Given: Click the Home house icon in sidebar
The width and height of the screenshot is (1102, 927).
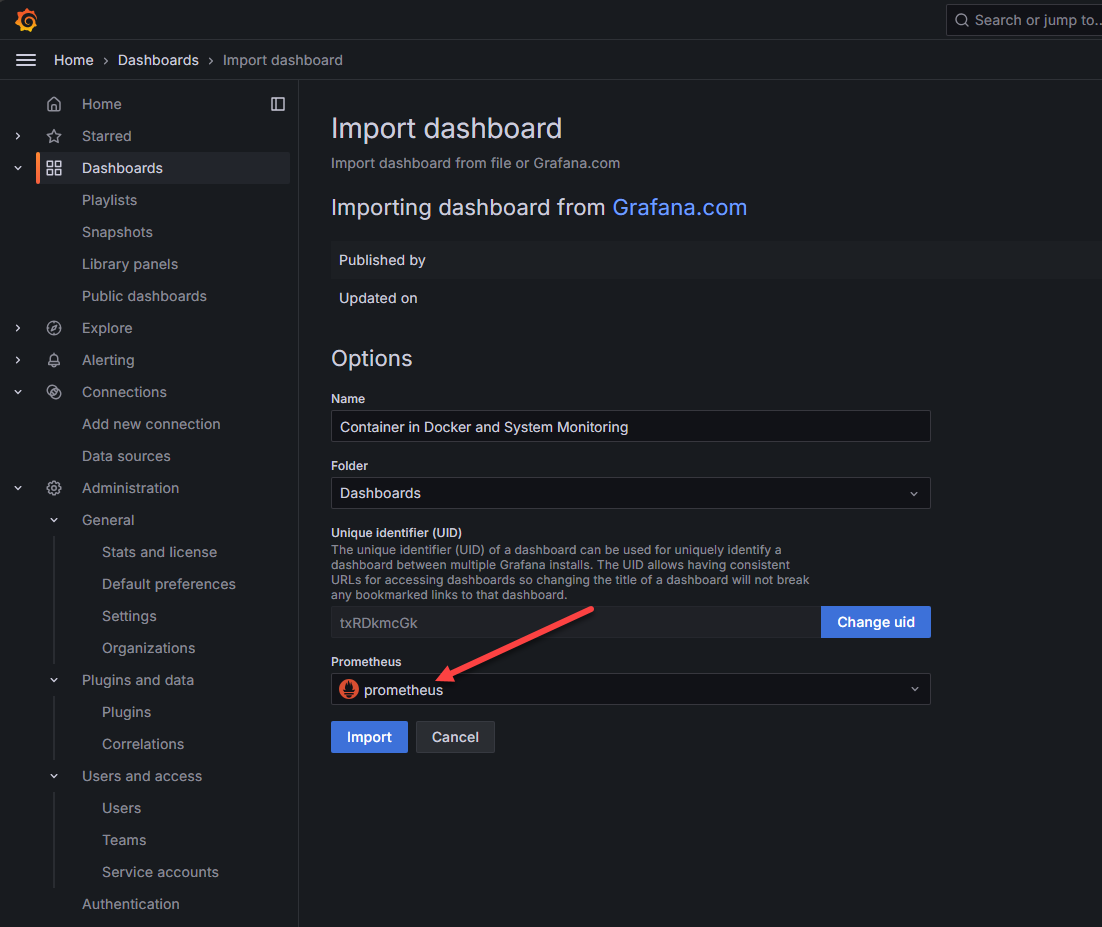Looking at the screenshot, I should tap(54, 104).
